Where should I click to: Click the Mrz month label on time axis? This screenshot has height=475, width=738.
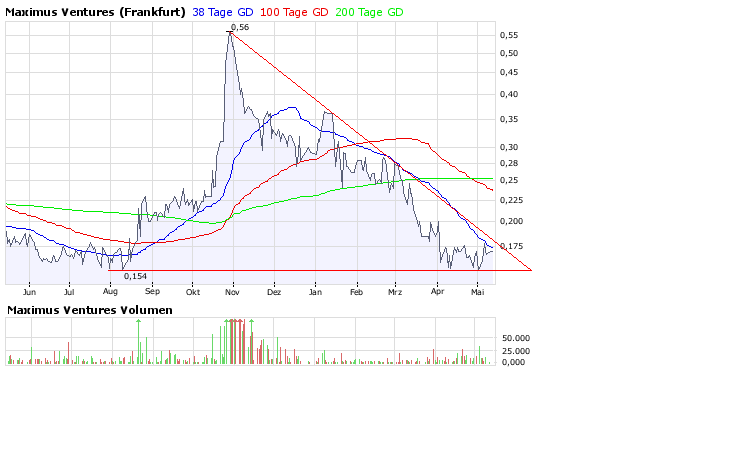click(x=395, y=292)
